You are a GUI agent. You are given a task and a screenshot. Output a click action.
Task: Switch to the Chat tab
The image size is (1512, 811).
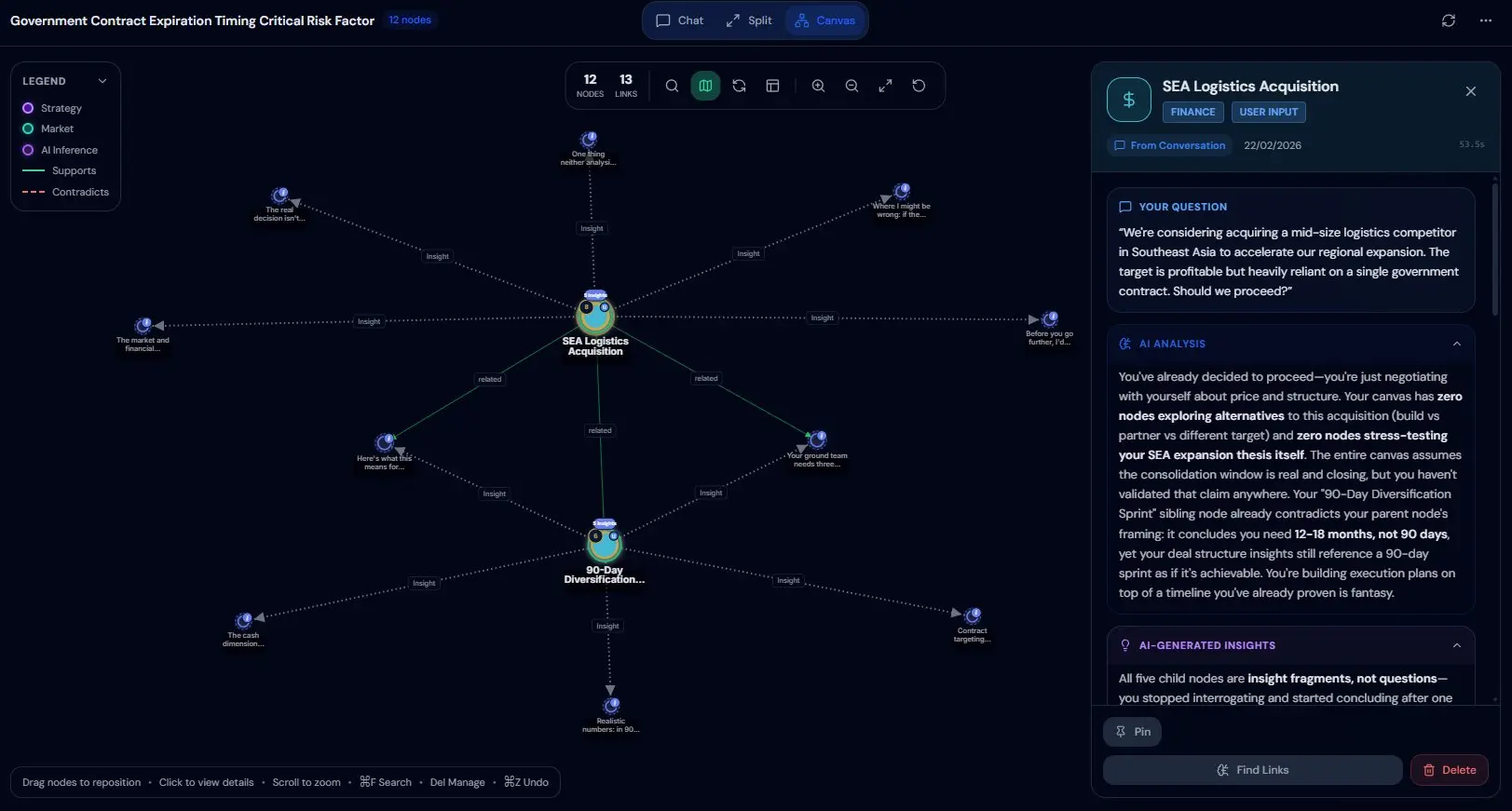(x=680, y=20)
